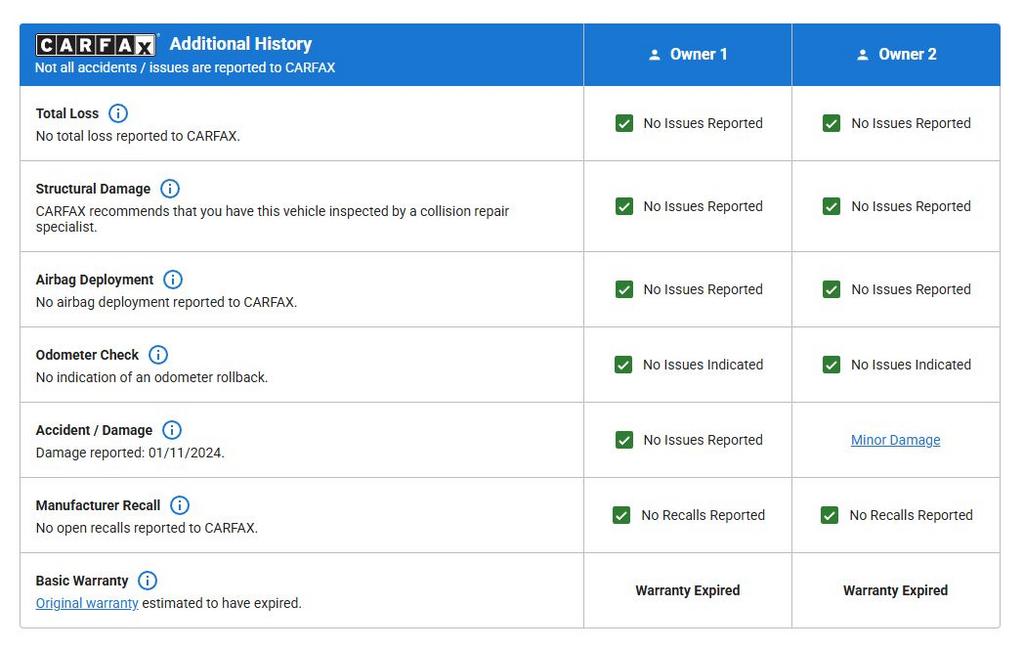Click the Basic Warranty info icon
1024x649 pixels.
pyautogui.click(x=147, y=580)
